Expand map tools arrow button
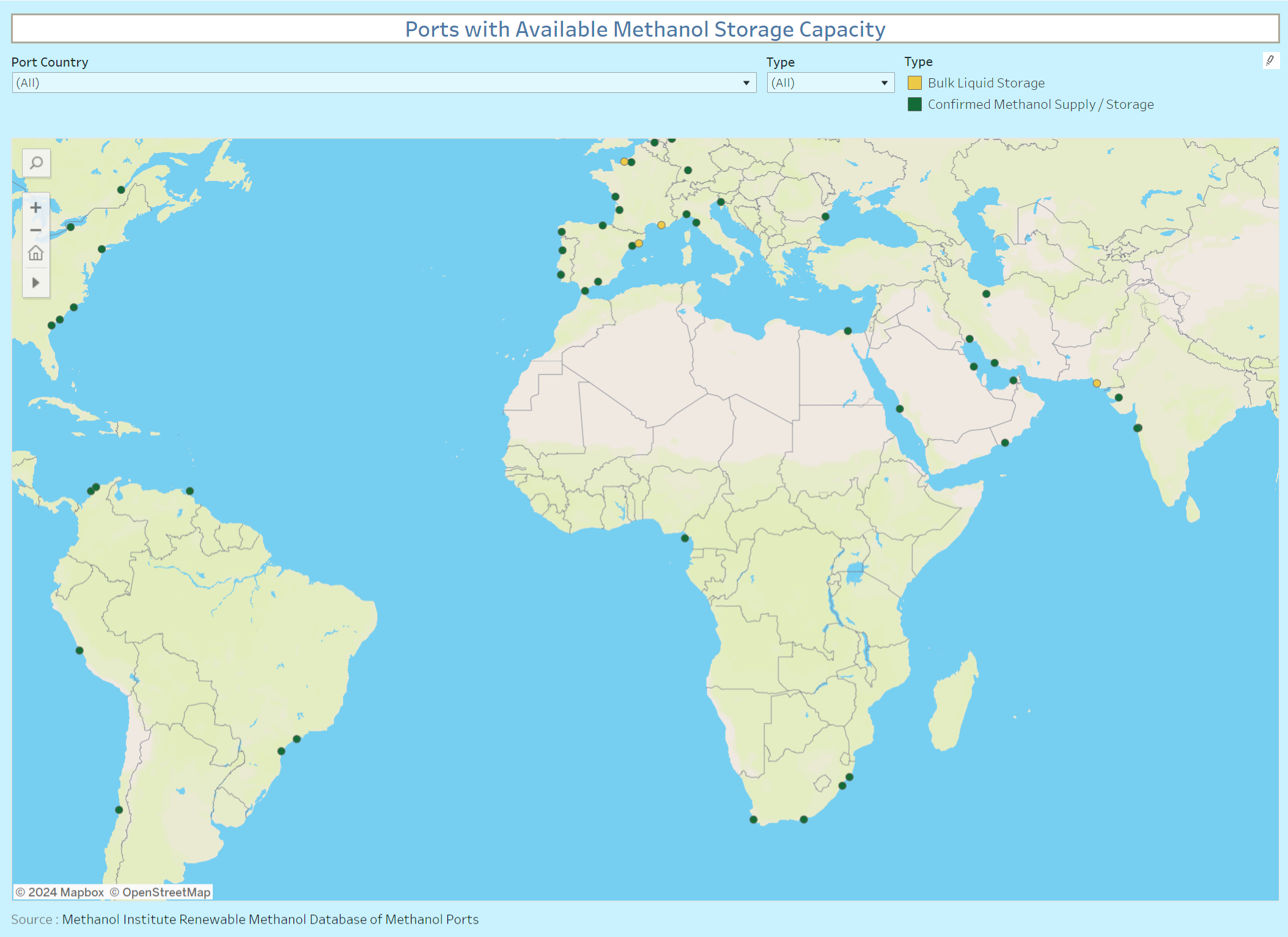This screenshot has width=1288, height=937. 36,283
